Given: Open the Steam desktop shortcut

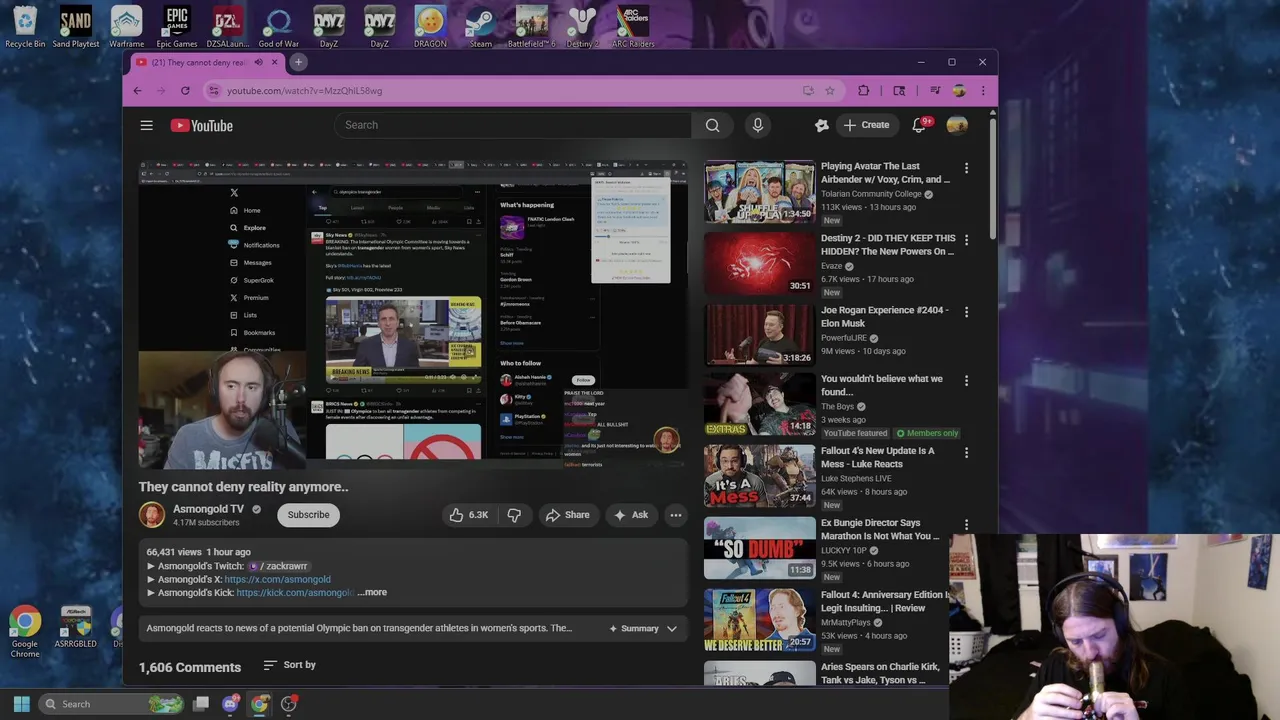Looking at the screenshot, I should pos(480,27).
